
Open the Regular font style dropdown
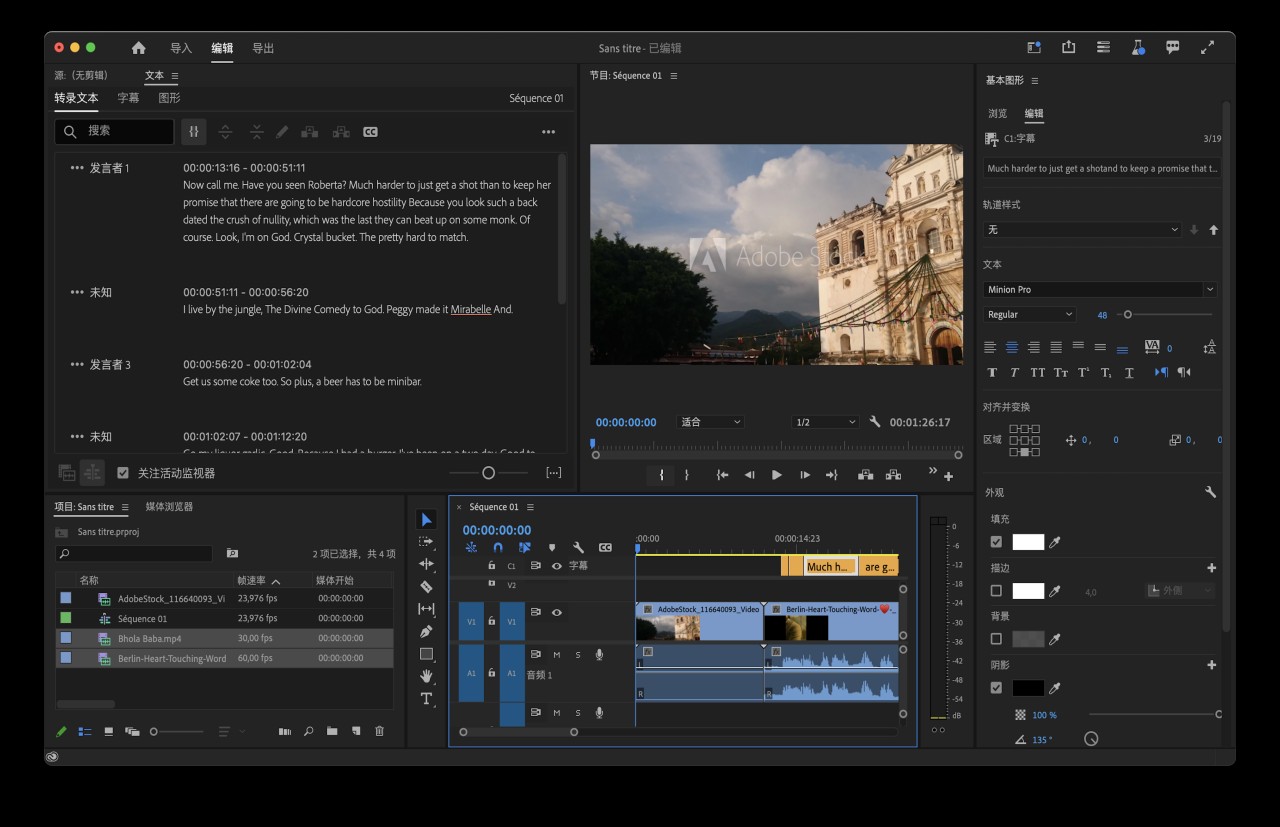pos(1029,314)
